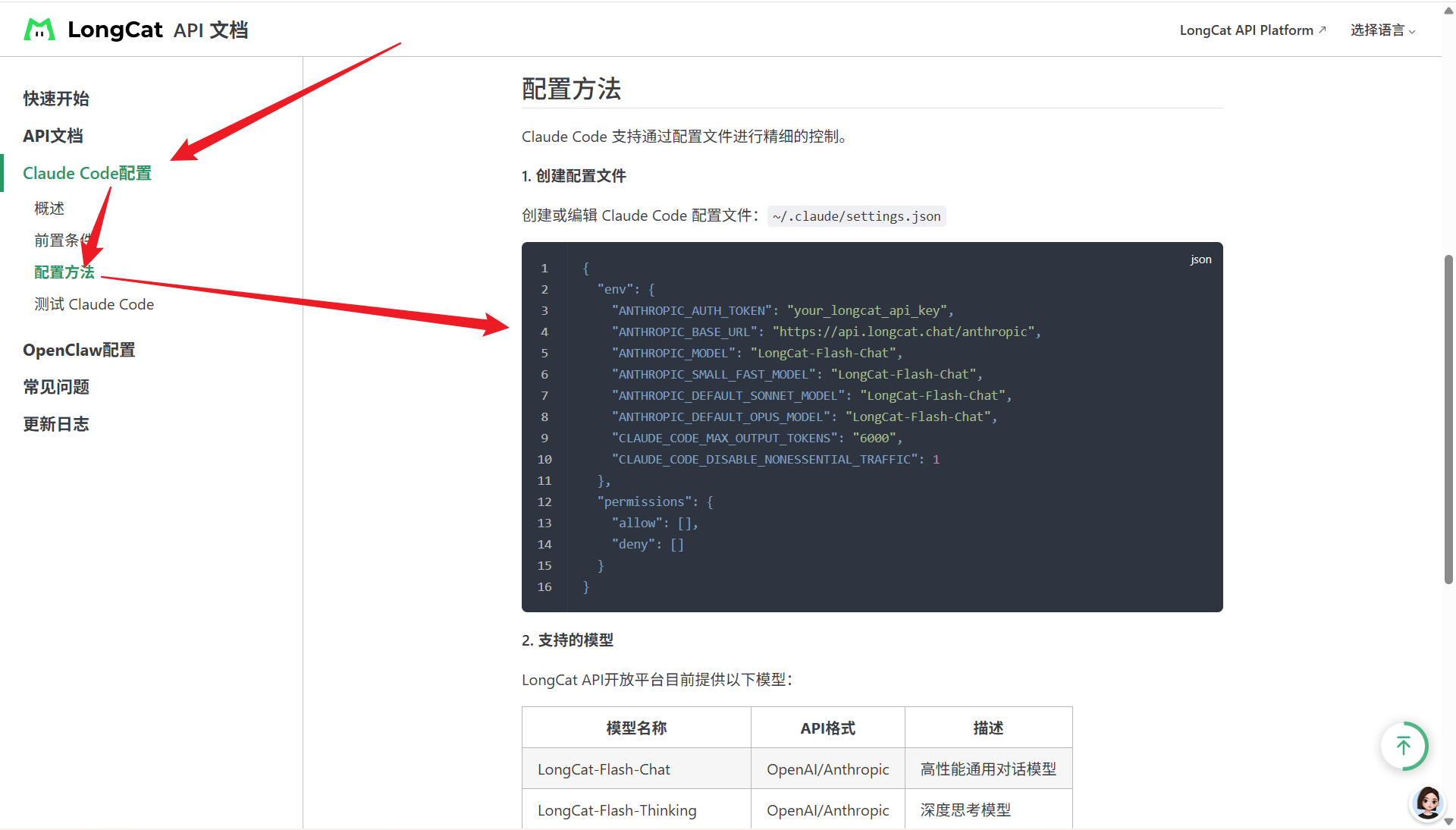Open the OpenClaw配置 sidebar item

click(x=79, y=350)
